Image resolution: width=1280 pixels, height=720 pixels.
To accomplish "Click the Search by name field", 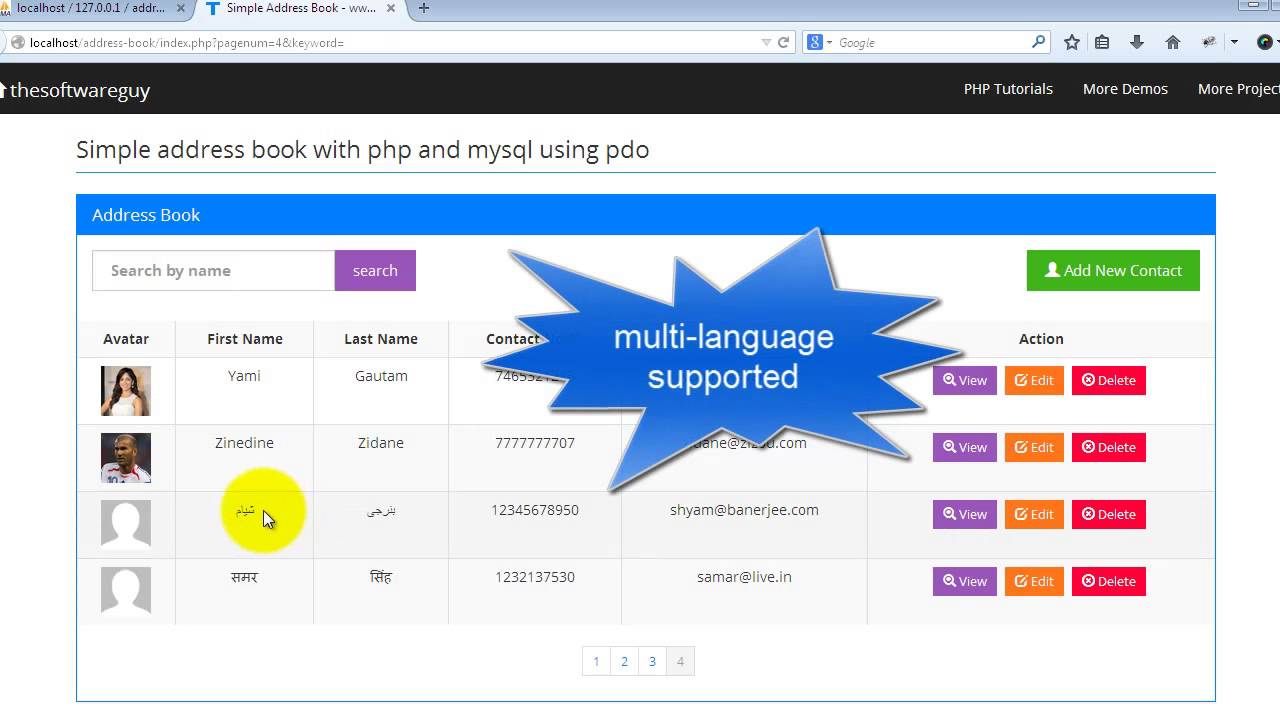I will tap(213, 270).
